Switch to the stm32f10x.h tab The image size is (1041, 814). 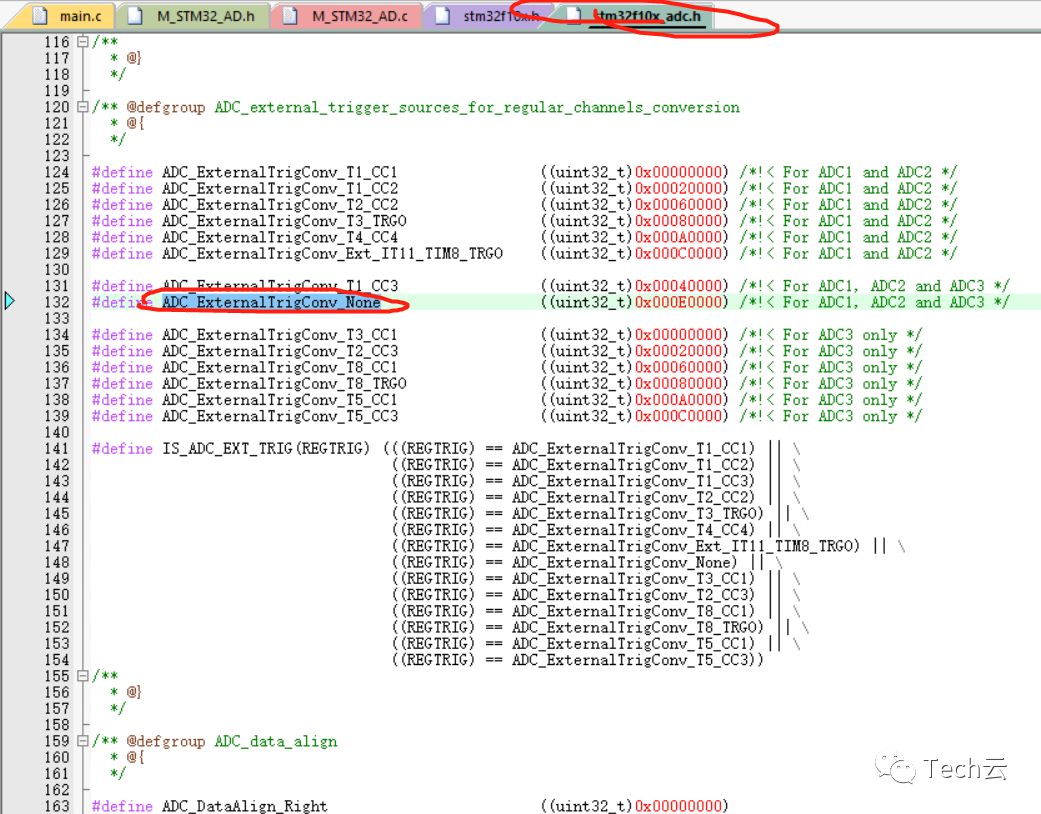[x=488, y=16]
